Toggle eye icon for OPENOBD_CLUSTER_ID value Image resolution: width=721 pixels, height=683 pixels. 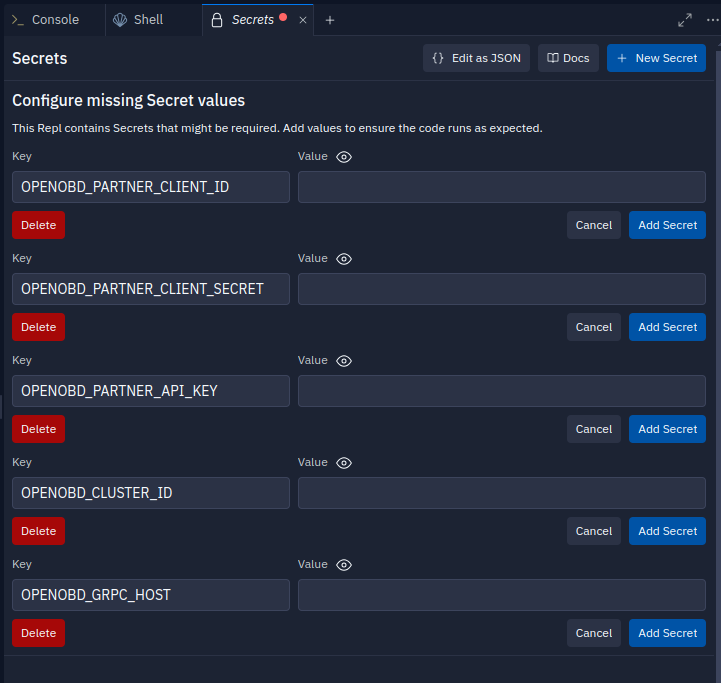344,463
